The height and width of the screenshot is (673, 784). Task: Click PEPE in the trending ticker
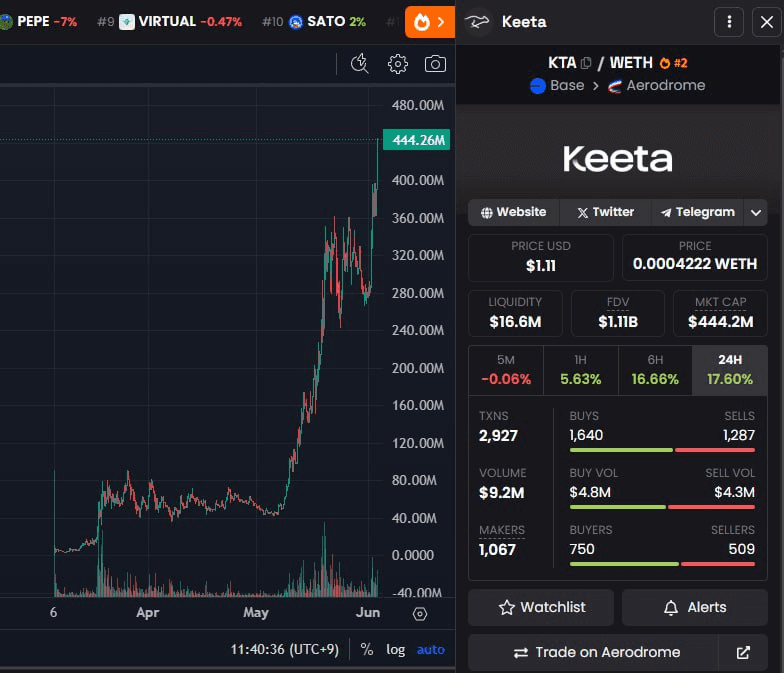point(39,22)
